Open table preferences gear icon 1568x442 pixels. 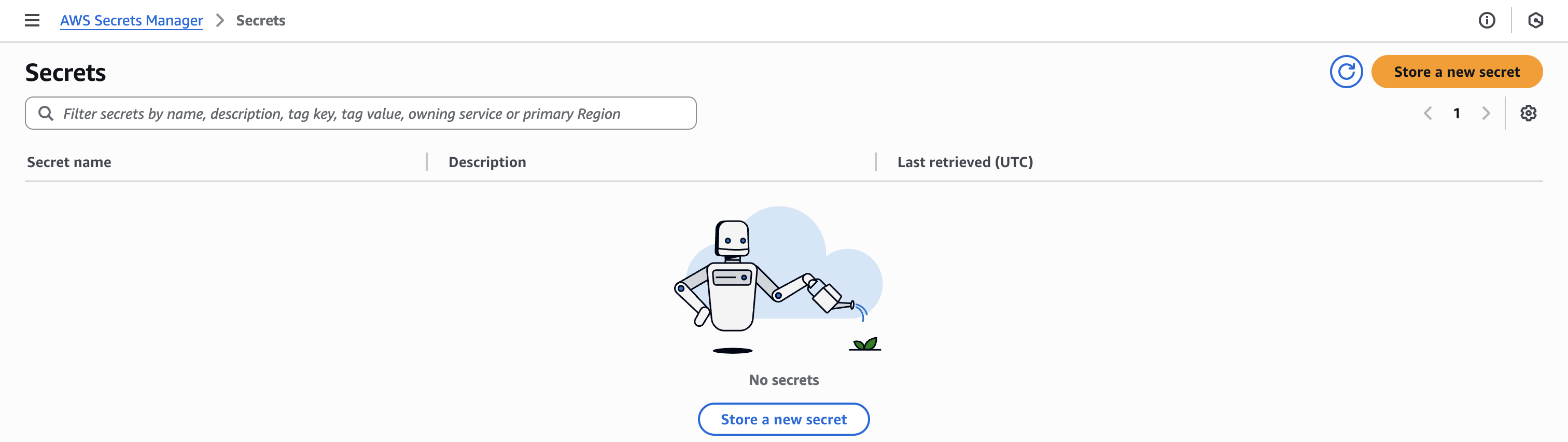1528,113
